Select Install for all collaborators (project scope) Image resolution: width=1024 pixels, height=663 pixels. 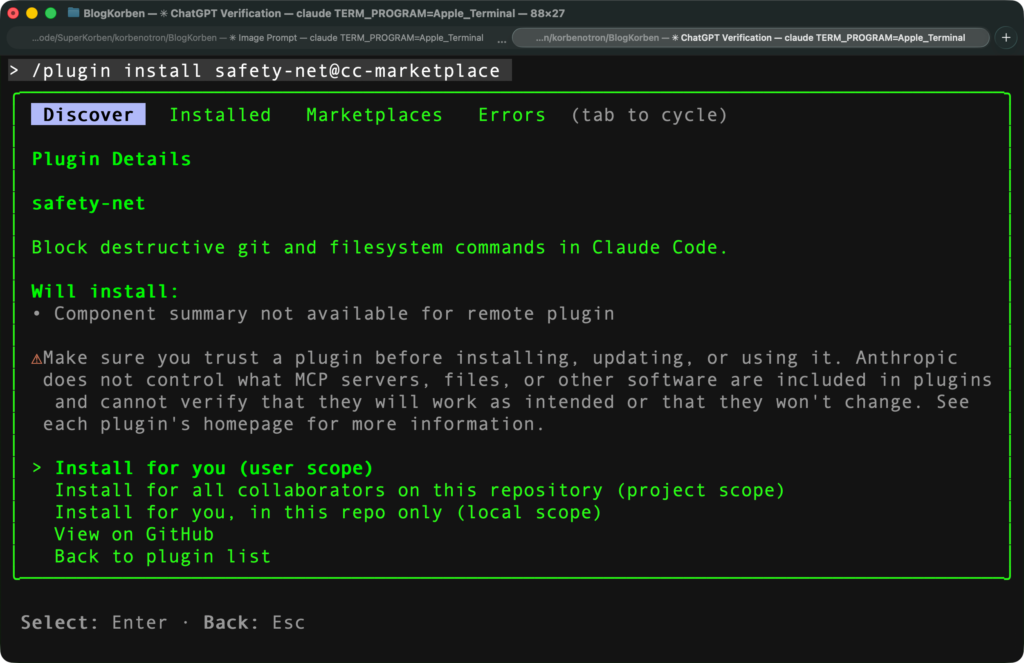419,490
